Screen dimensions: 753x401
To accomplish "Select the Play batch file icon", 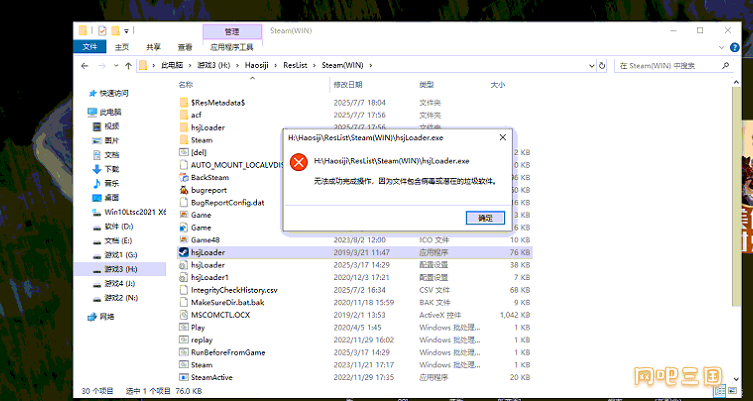I will pos(183,328).
